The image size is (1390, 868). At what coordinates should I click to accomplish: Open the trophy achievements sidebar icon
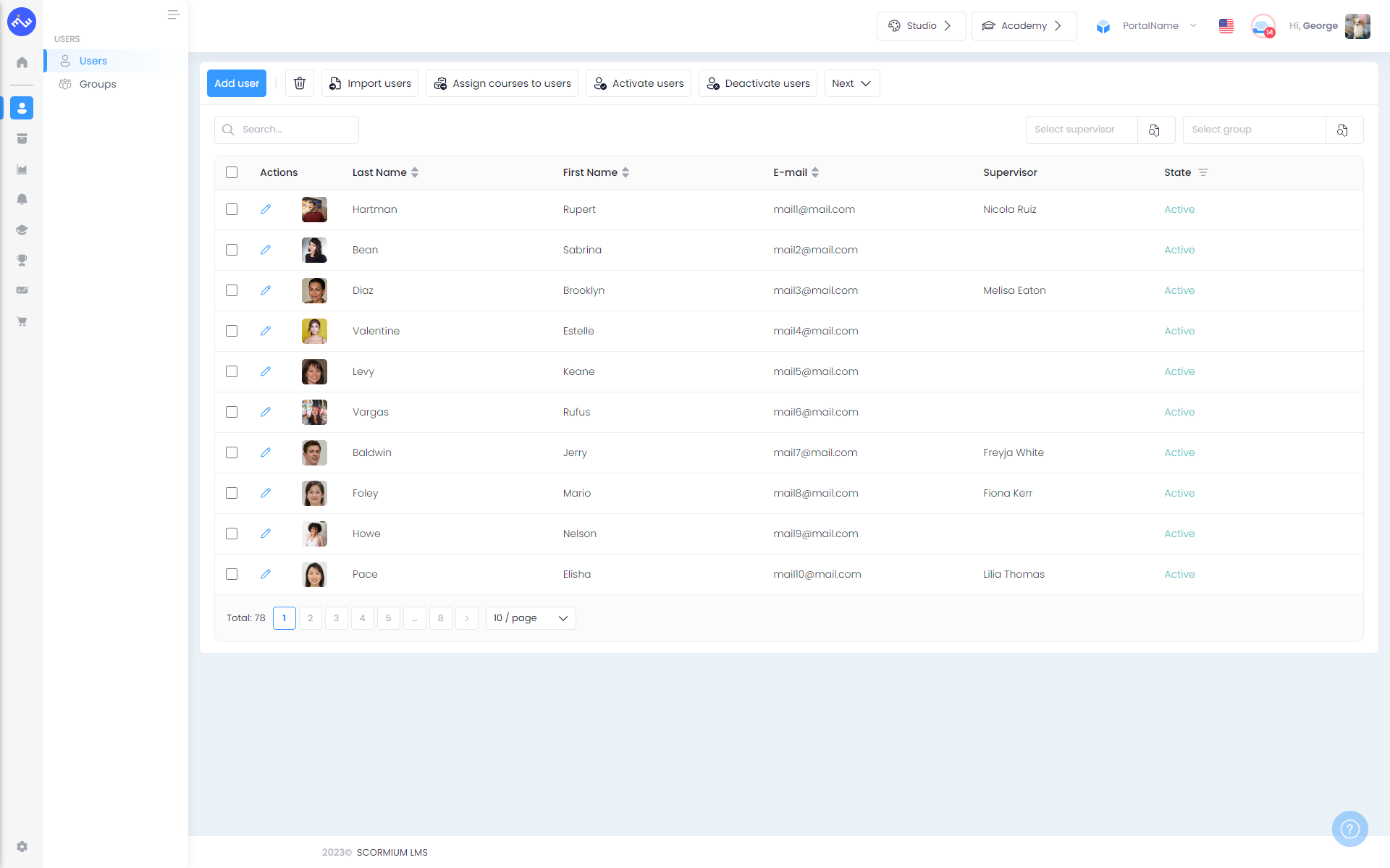[22, 260]
